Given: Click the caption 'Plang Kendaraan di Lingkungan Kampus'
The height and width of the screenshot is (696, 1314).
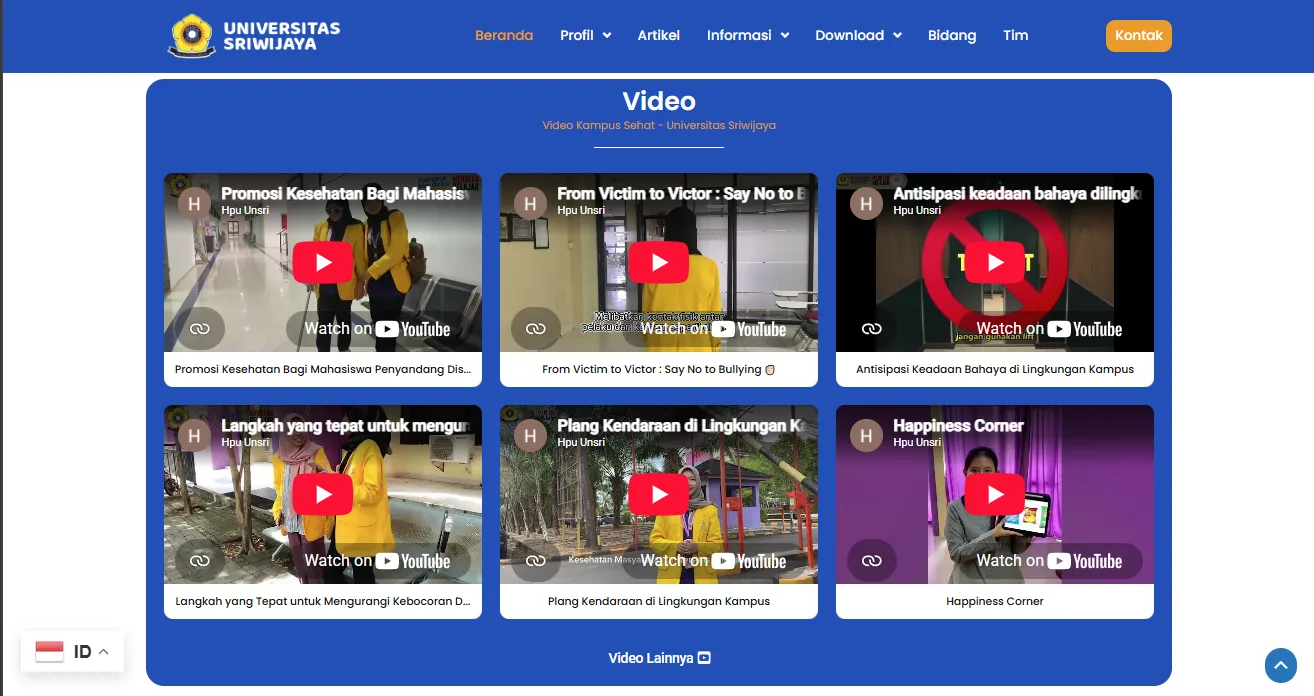Looking at the screenshot, I should point(659,601).
